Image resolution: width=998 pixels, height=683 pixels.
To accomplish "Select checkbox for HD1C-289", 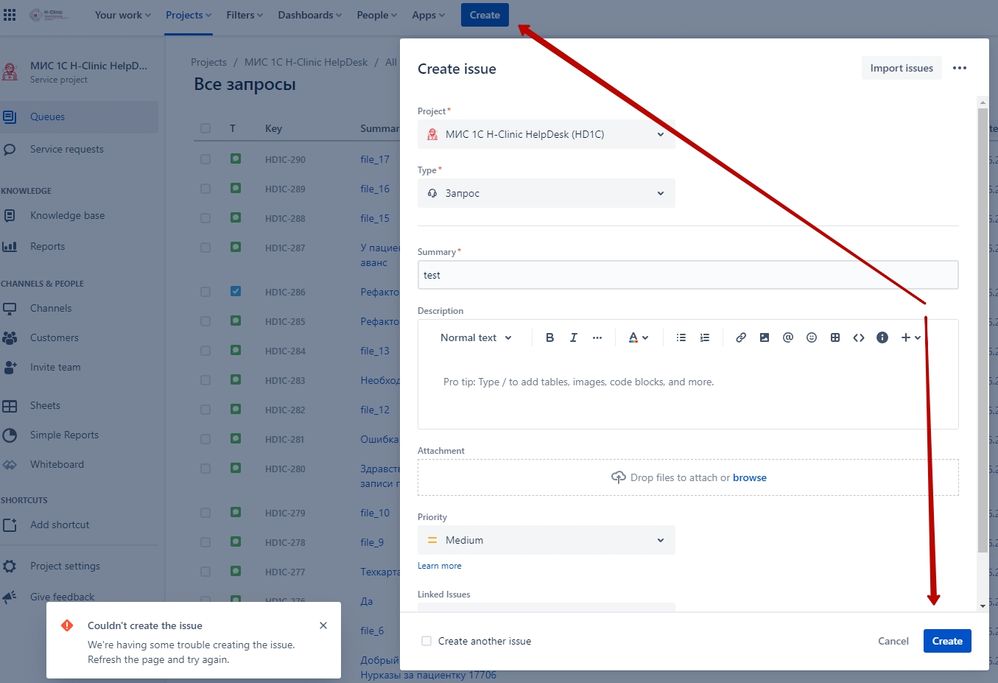I will (x=206, y=188).
